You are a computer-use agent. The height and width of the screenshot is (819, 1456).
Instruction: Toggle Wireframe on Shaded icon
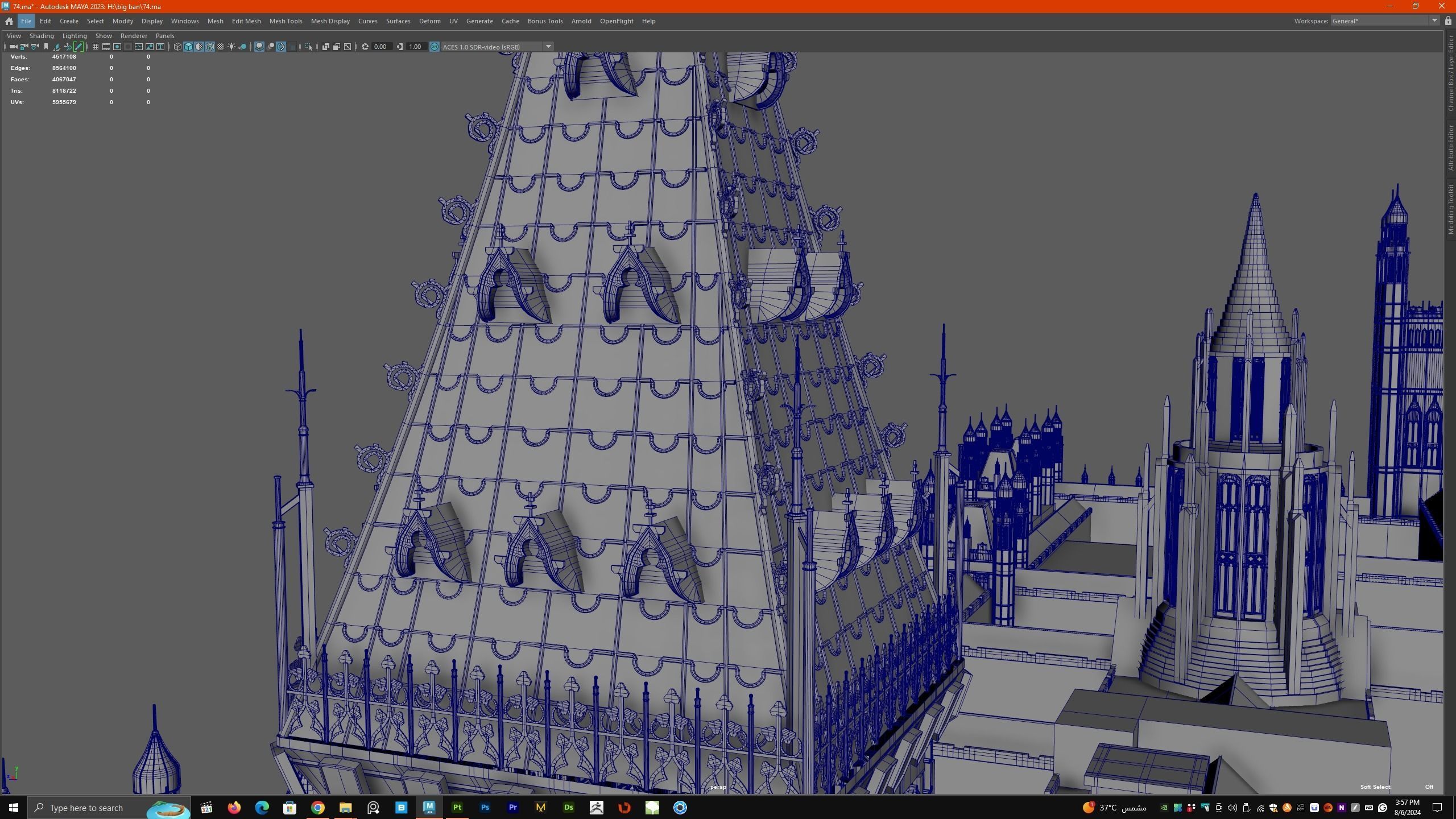point(210,47)
